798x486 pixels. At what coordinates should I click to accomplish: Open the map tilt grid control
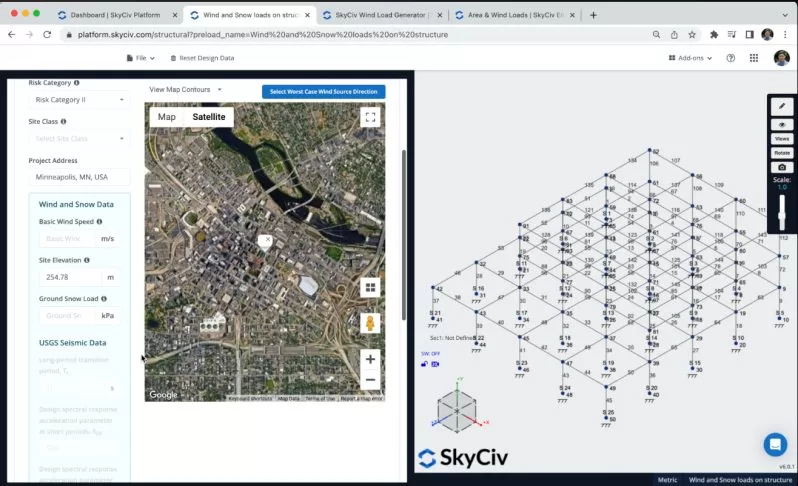pos(370,288)
